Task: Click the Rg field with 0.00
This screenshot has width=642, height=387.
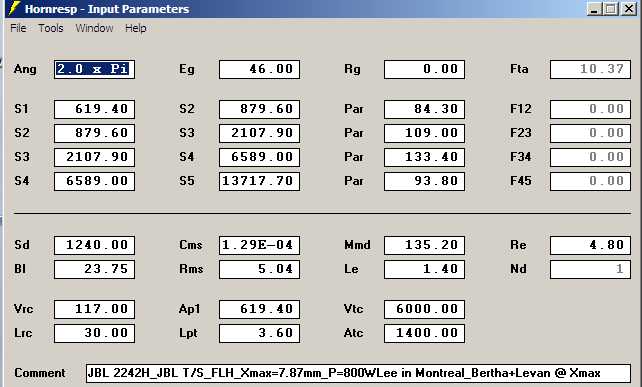Action: pyautogui.click(x=424, y=69)
